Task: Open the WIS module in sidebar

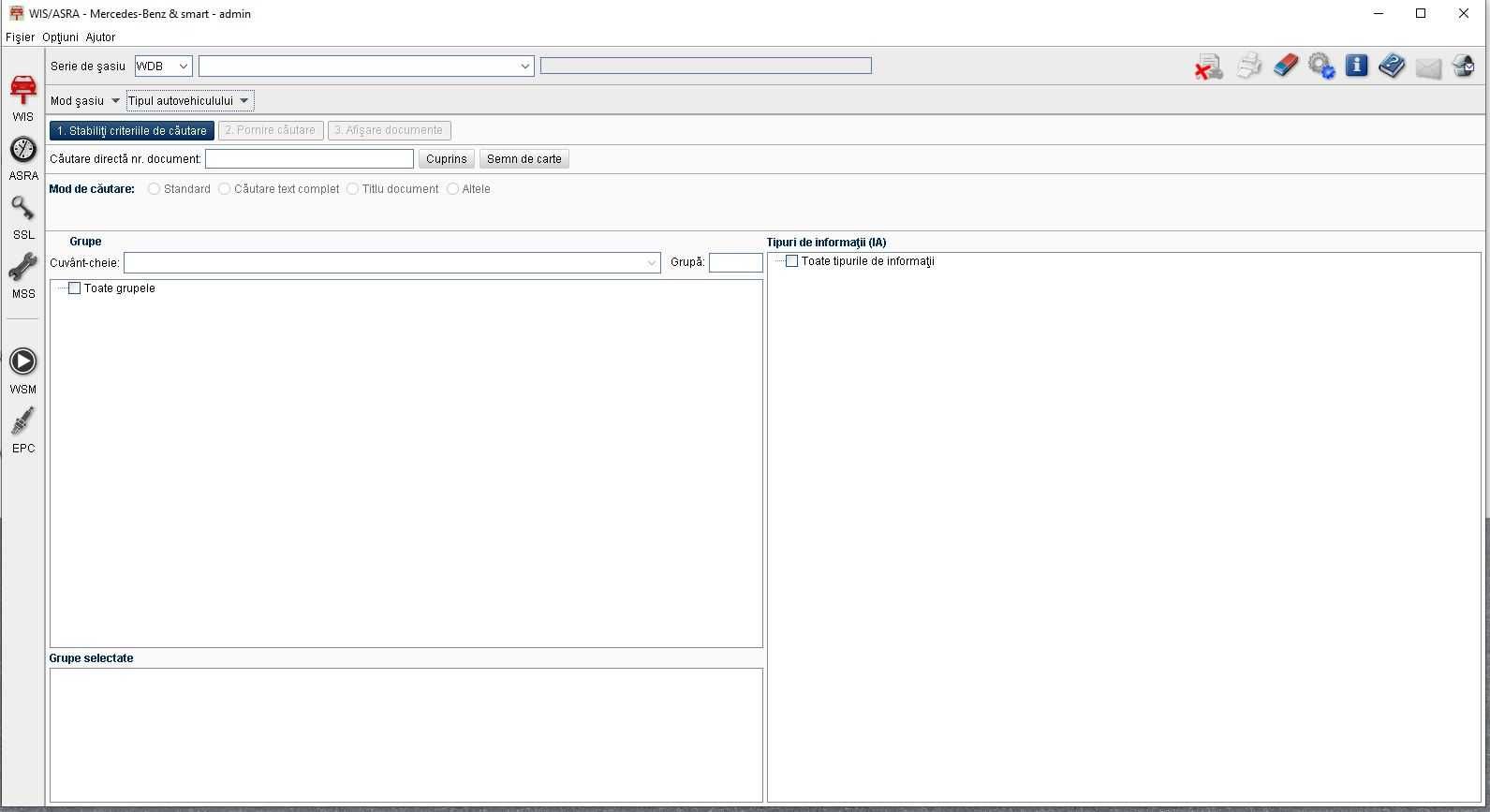Action: pos(22,98)
